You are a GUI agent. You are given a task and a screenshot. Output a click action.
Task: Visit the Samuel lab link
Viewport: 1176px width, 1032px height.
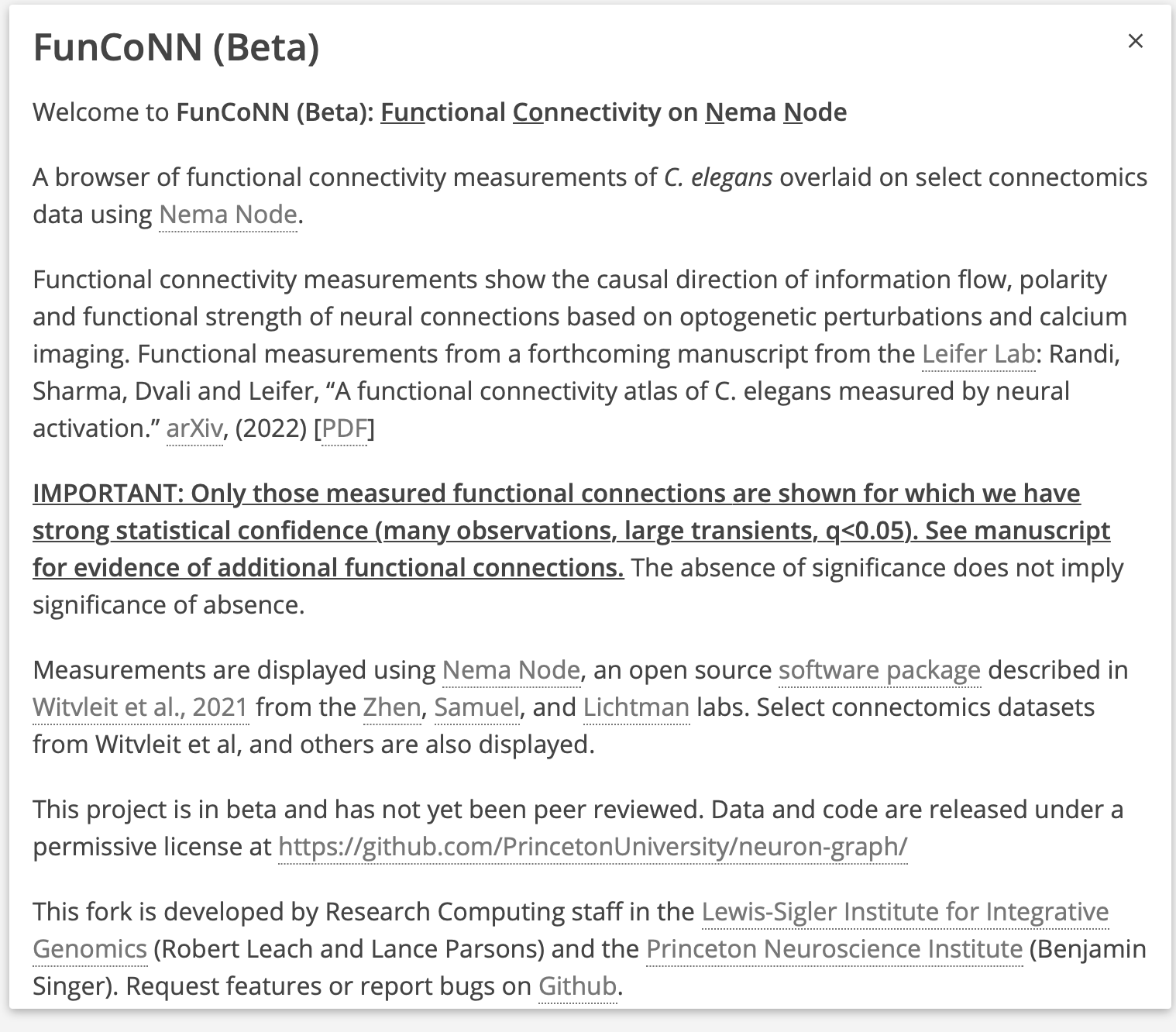(476, 707)
